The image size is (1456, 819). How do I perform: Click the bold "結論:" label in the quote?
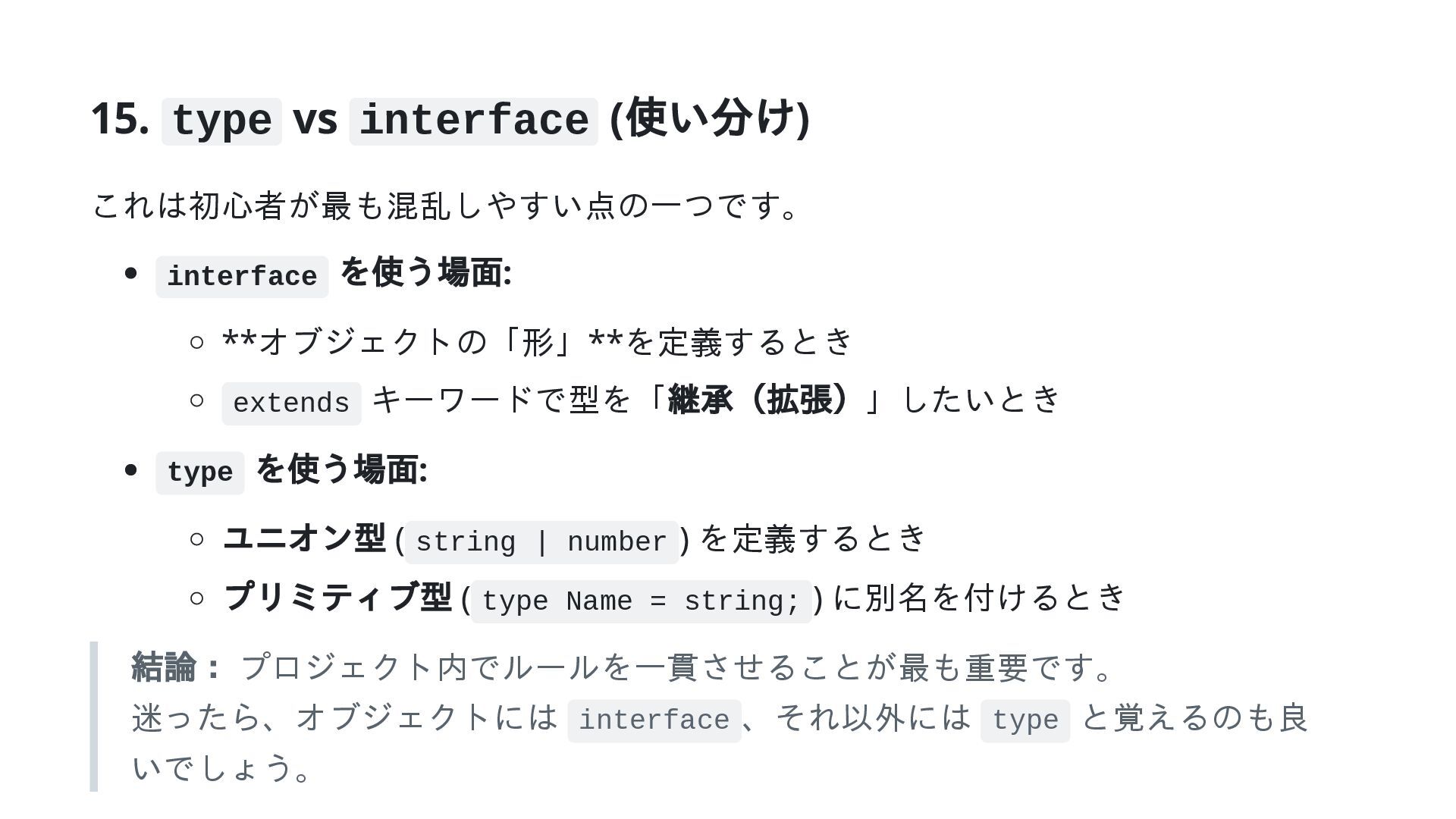pos(176,667)
